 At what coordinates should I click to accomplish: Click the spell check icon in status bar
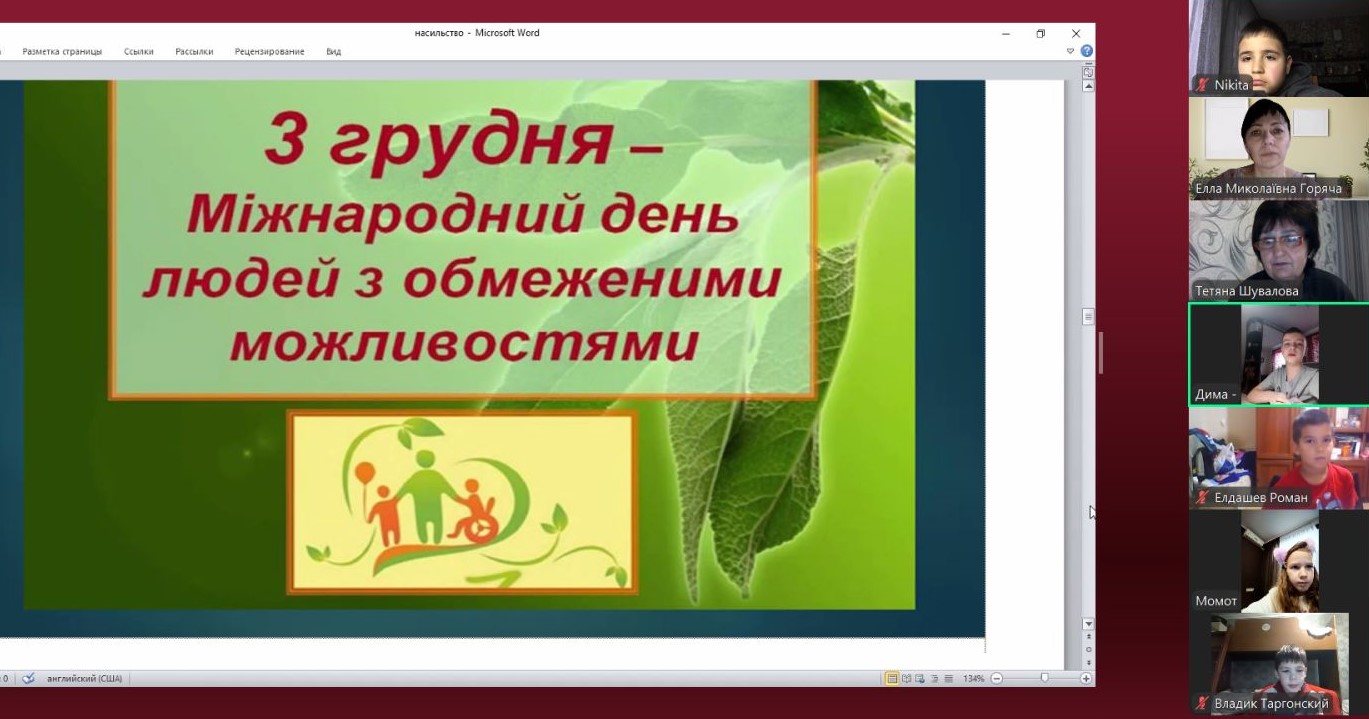pyautogui.click(x=28, y=678)
